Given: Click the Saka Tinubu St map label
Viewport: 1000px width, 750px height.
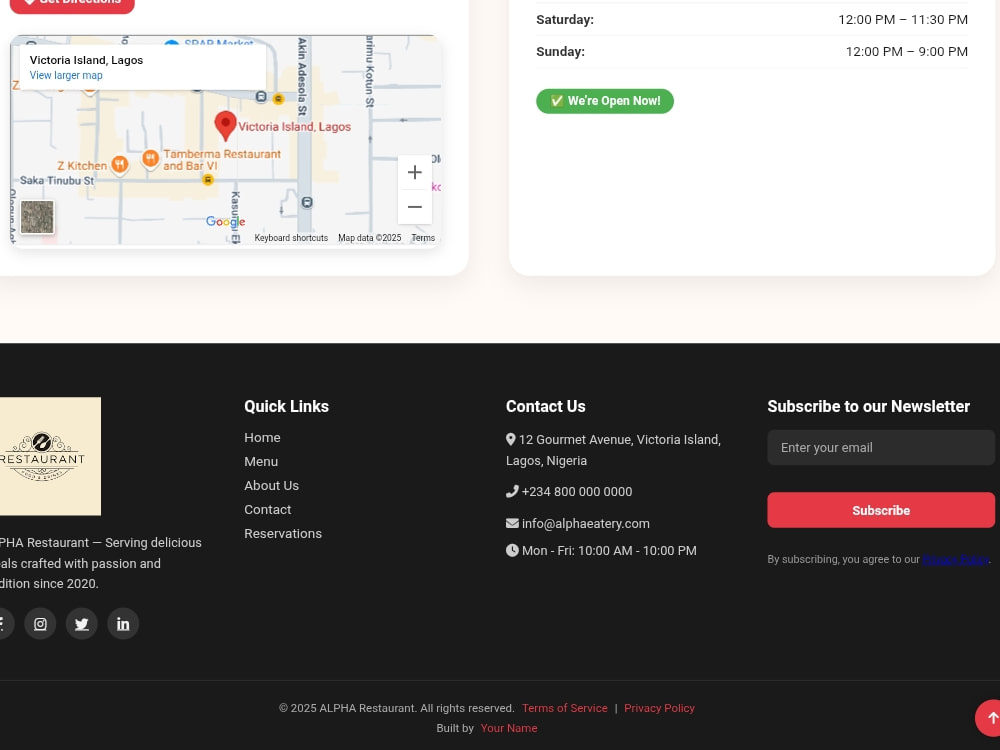Looking at the screenshot, I should coord(57,180).
